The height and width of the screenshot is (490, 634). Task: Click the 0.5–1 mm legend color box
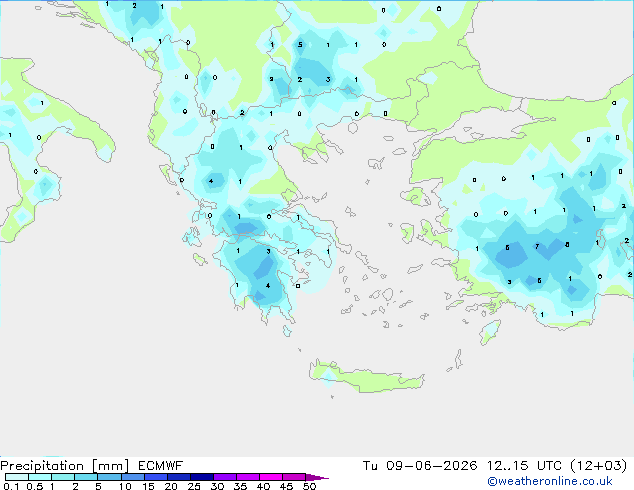tap(40, 477)
